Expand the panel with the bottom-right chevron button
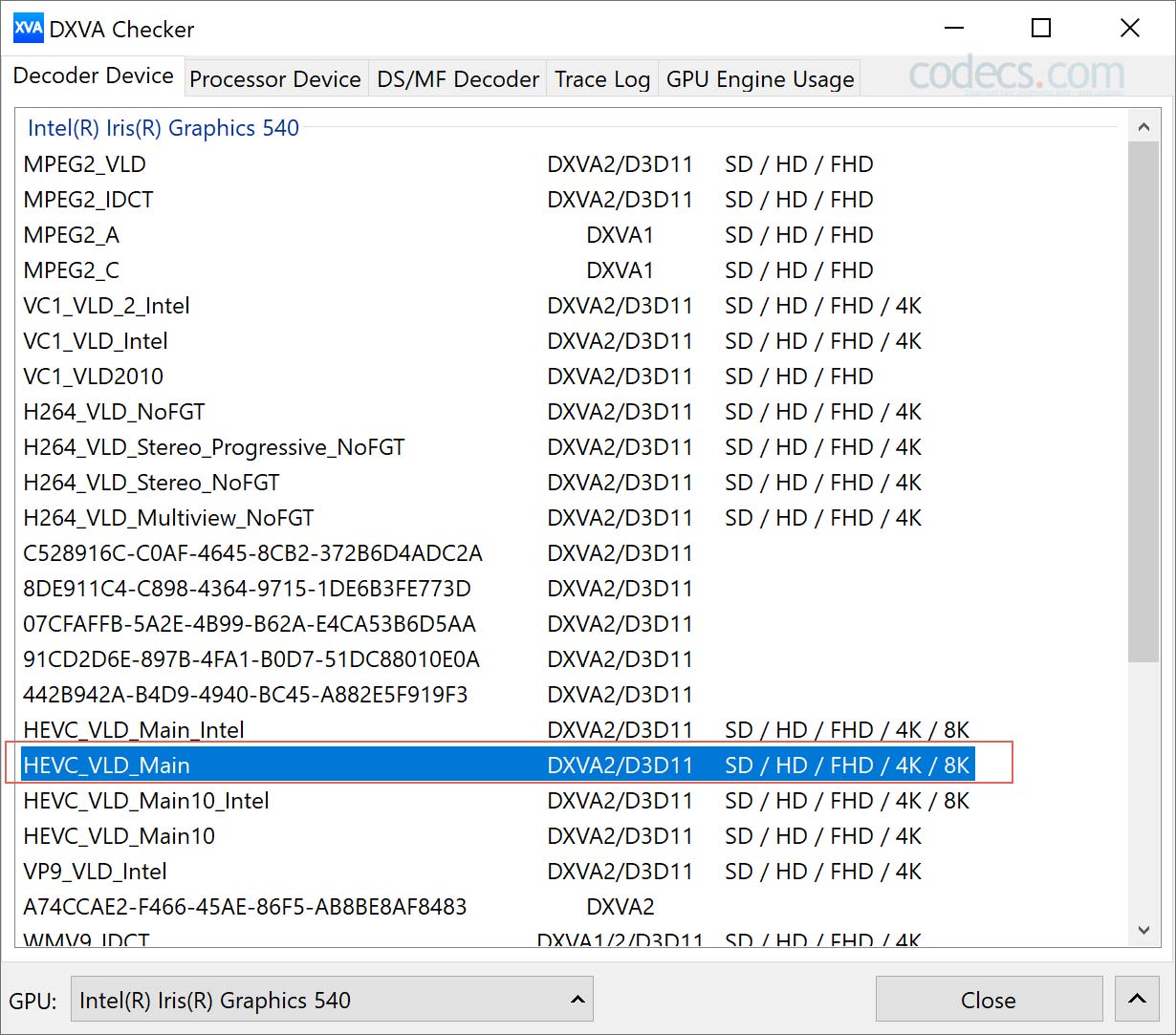The image size is (1176, 1035). (1137, 1000)
